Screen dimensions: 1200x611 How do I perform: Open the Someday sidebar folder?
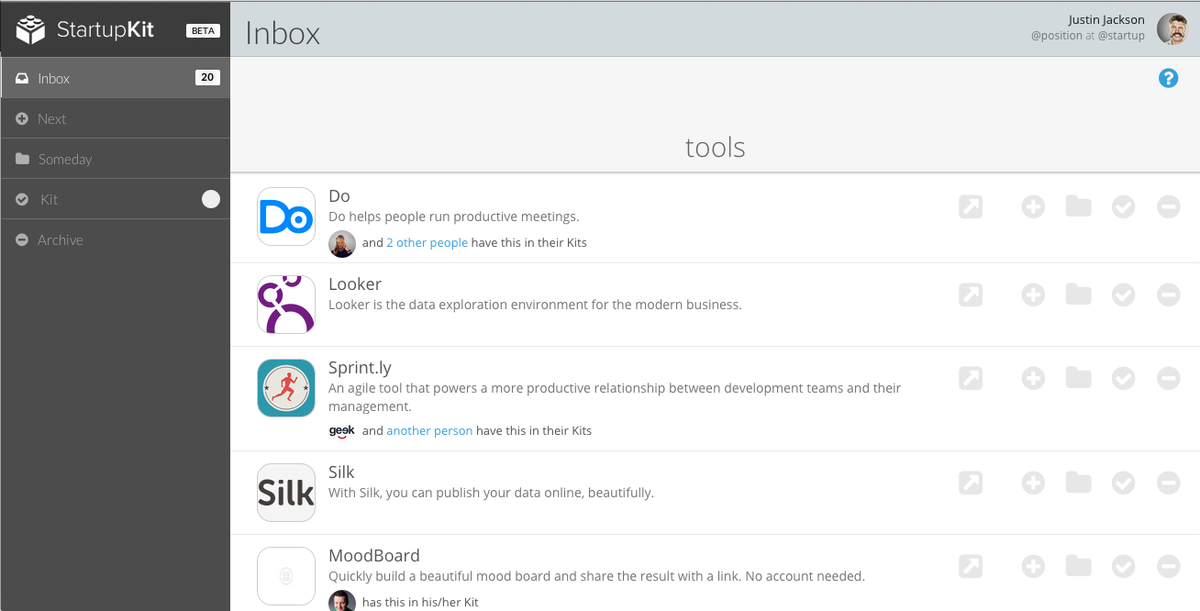64,160
